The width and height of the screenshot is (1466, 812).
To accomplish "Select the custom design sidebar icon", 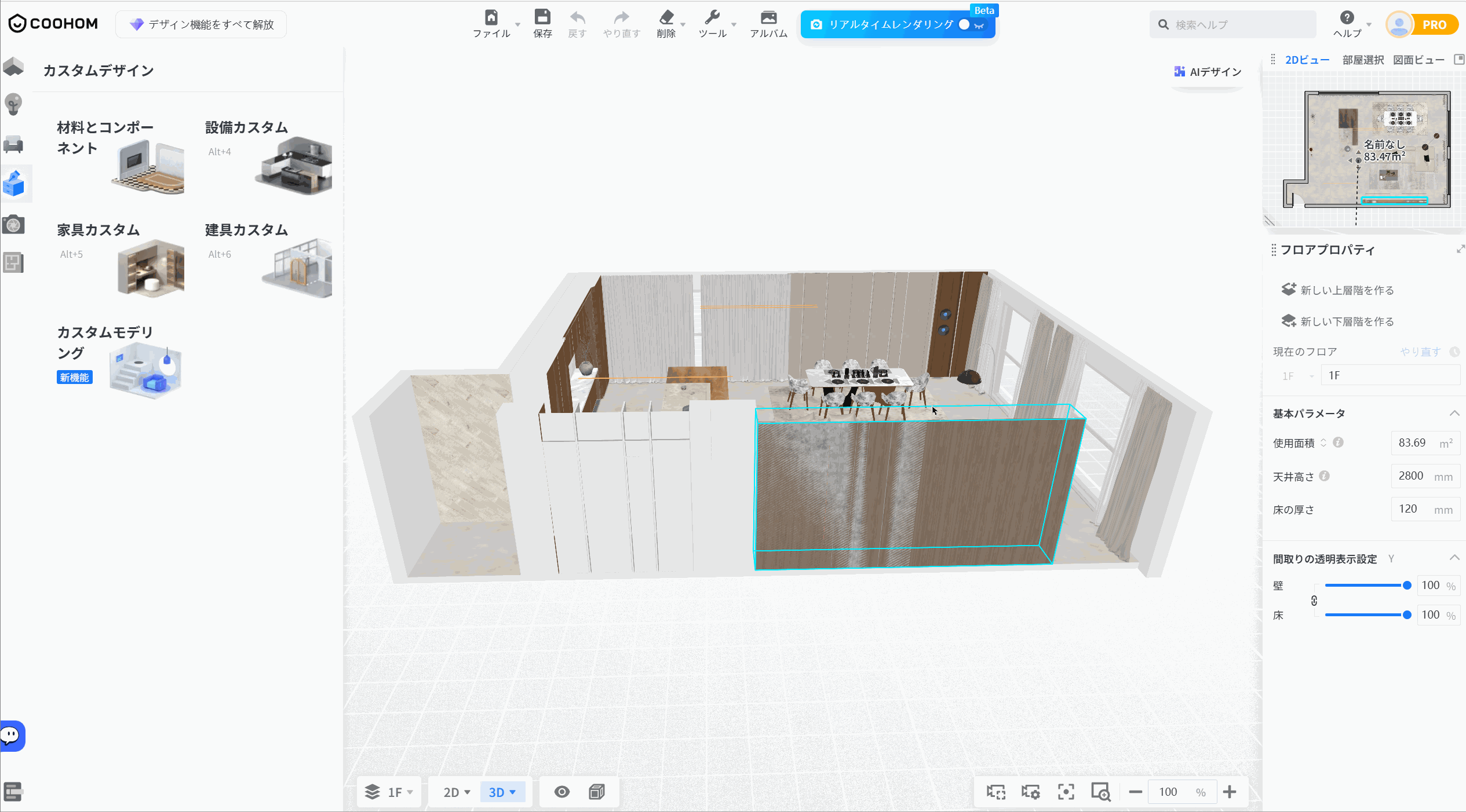I will [x=13, y=184].
